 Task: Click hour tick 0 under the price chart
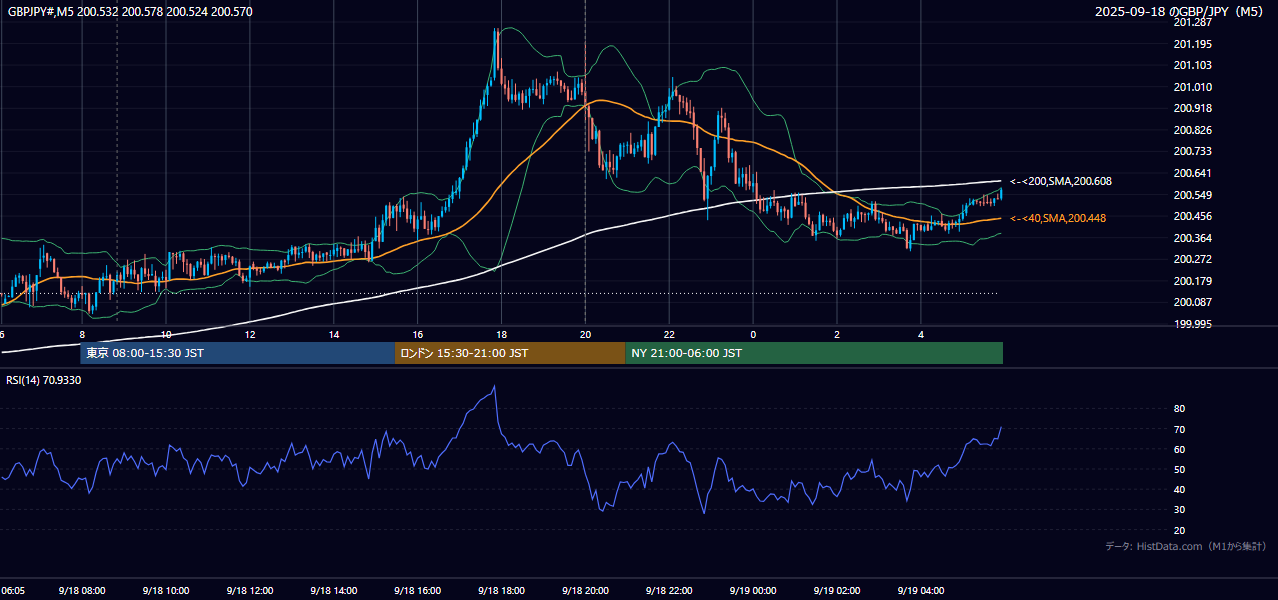pyautogui.click(x=753, y=335)
